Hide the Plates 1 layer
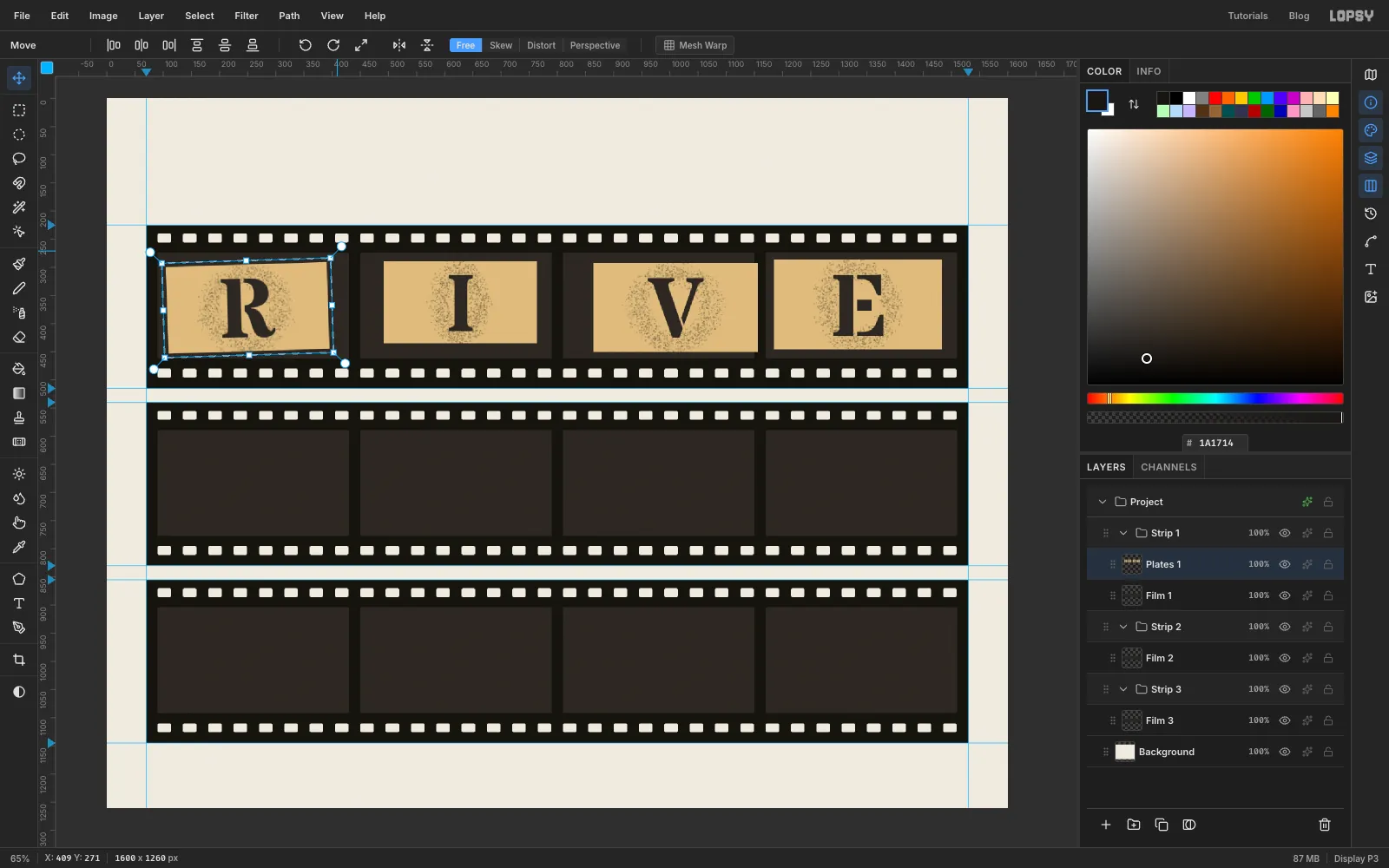Image resolution: width=1389 pixels, height=868 pixels. (x=1285, y=564)
